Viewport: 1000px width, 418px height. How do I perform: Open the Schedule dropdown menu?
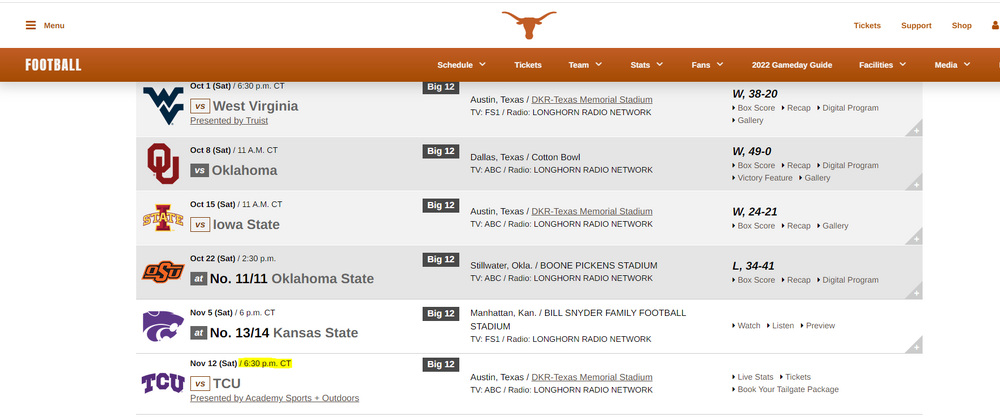tap(461, 65)
